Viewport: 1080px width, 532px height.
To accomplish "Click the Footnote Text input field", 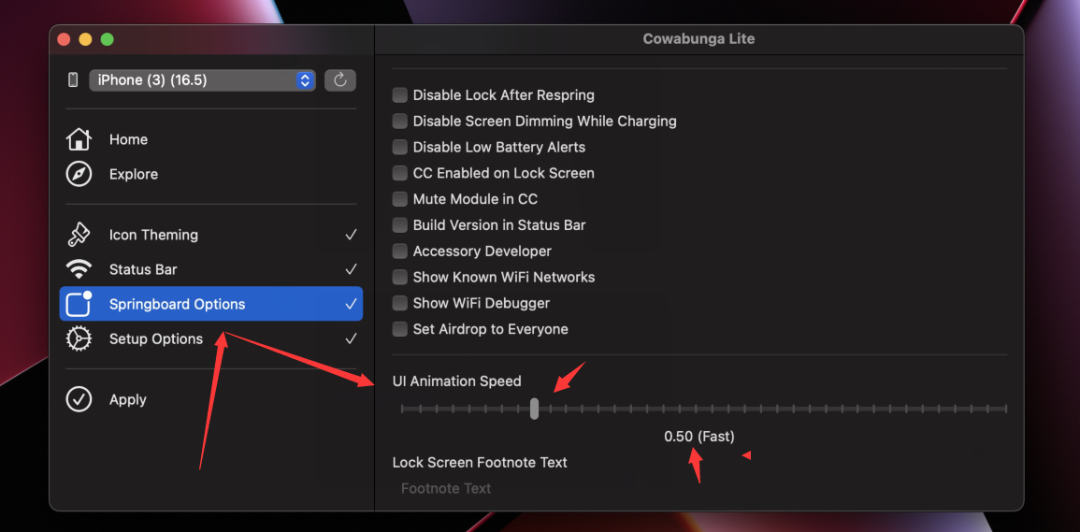I will pyautogui.click(x=700, y=489).
